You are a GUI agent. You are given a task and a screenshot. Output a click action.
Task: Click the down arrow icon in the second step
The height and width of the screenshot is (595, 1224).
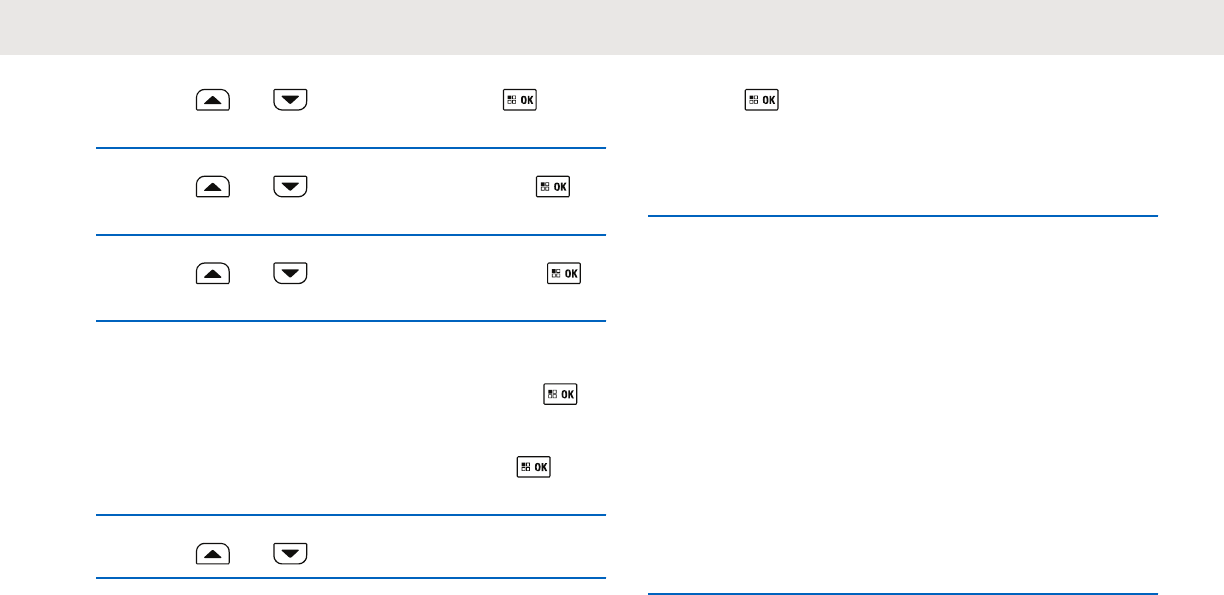click(291, 186)
